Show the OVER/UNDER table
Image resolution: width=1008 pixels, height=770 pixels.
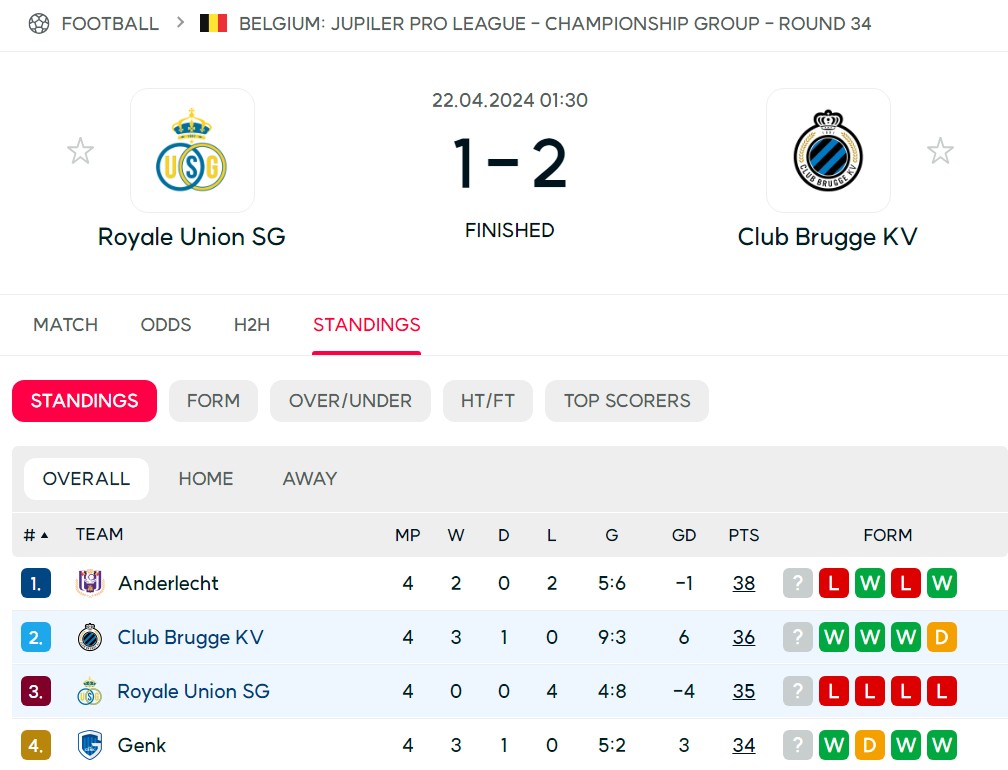click(x=350, y=401)
